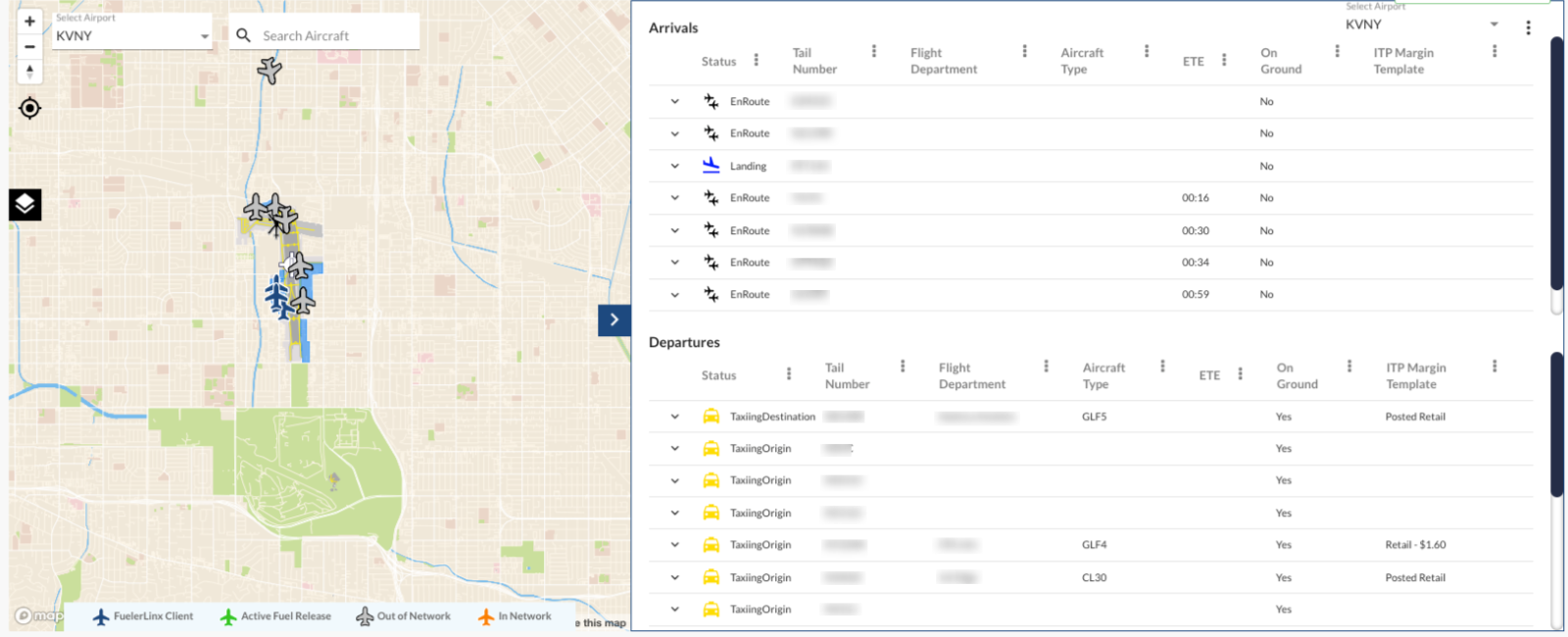Image resolution: width=1568 pixels, height=637 pixels.
Task: Sort by Departures Aircraft Type header
Action: pos(1103,375)
